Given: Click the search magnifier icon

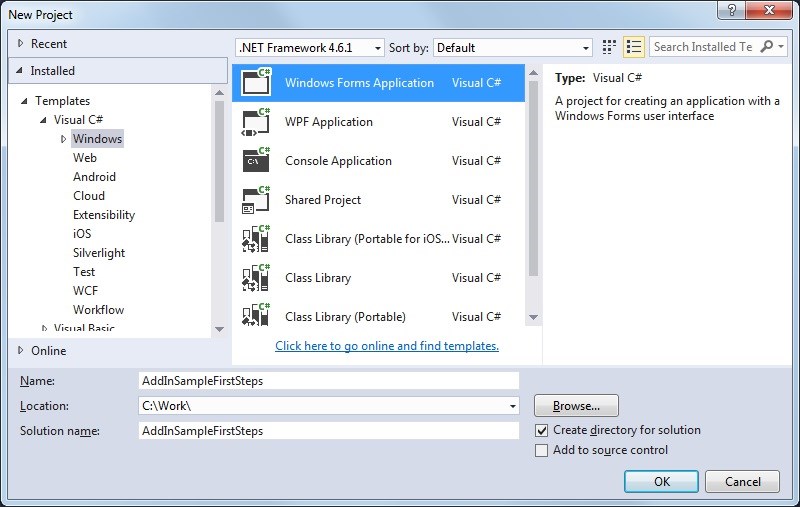Looking at the screenshot, I should point(766,47).
